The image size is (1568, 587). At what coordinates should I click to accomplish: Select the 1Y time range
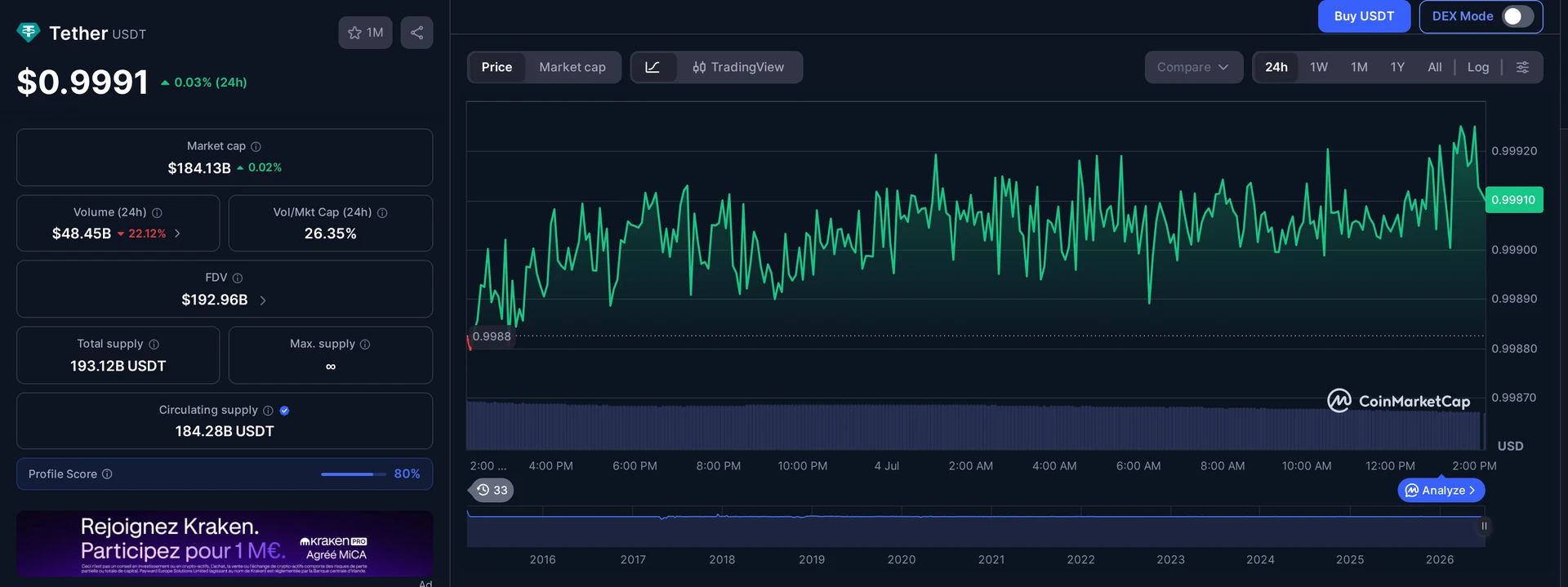[1397, 67]
